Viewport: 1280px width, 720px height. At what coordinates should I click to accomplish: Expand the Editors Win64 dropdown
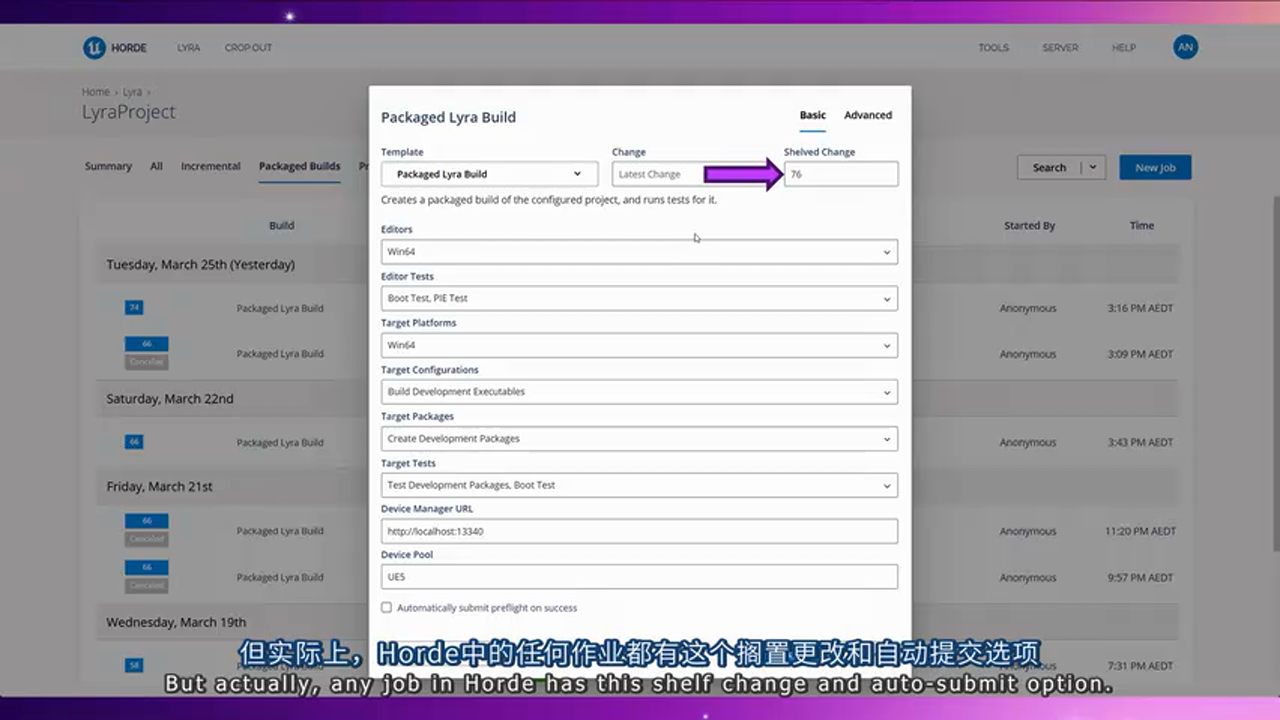[x=639, y=251]
